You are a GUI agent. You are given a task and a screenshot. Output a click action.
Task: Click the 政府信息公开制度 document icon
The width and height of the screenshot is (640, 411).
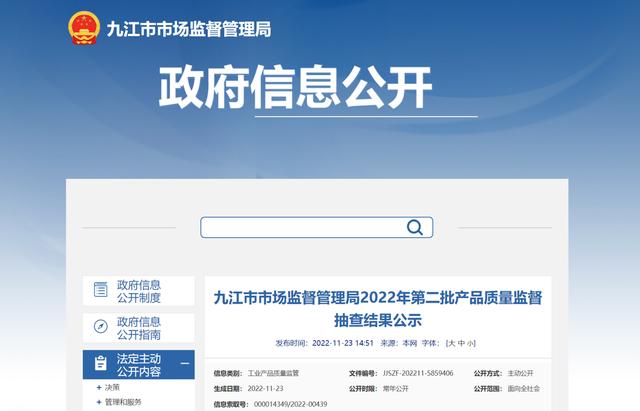[100, 291]
